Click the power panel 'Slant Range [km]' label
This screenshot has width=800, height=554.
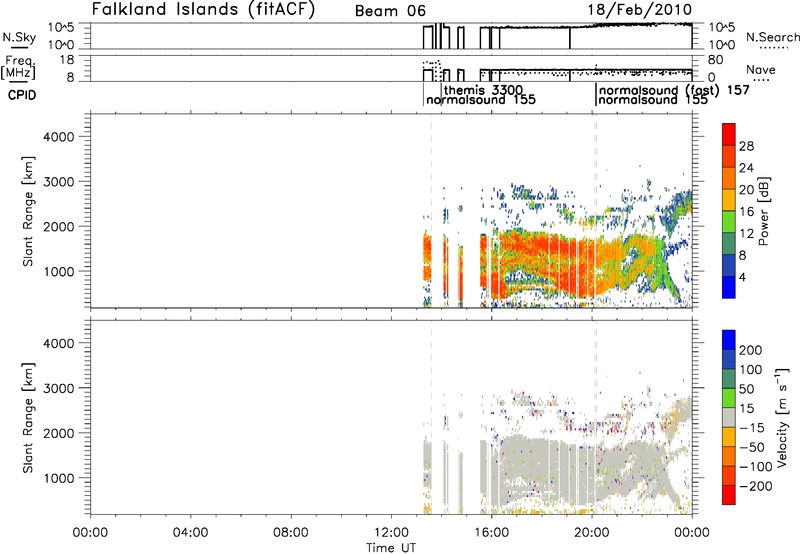[x=28, y=211]
